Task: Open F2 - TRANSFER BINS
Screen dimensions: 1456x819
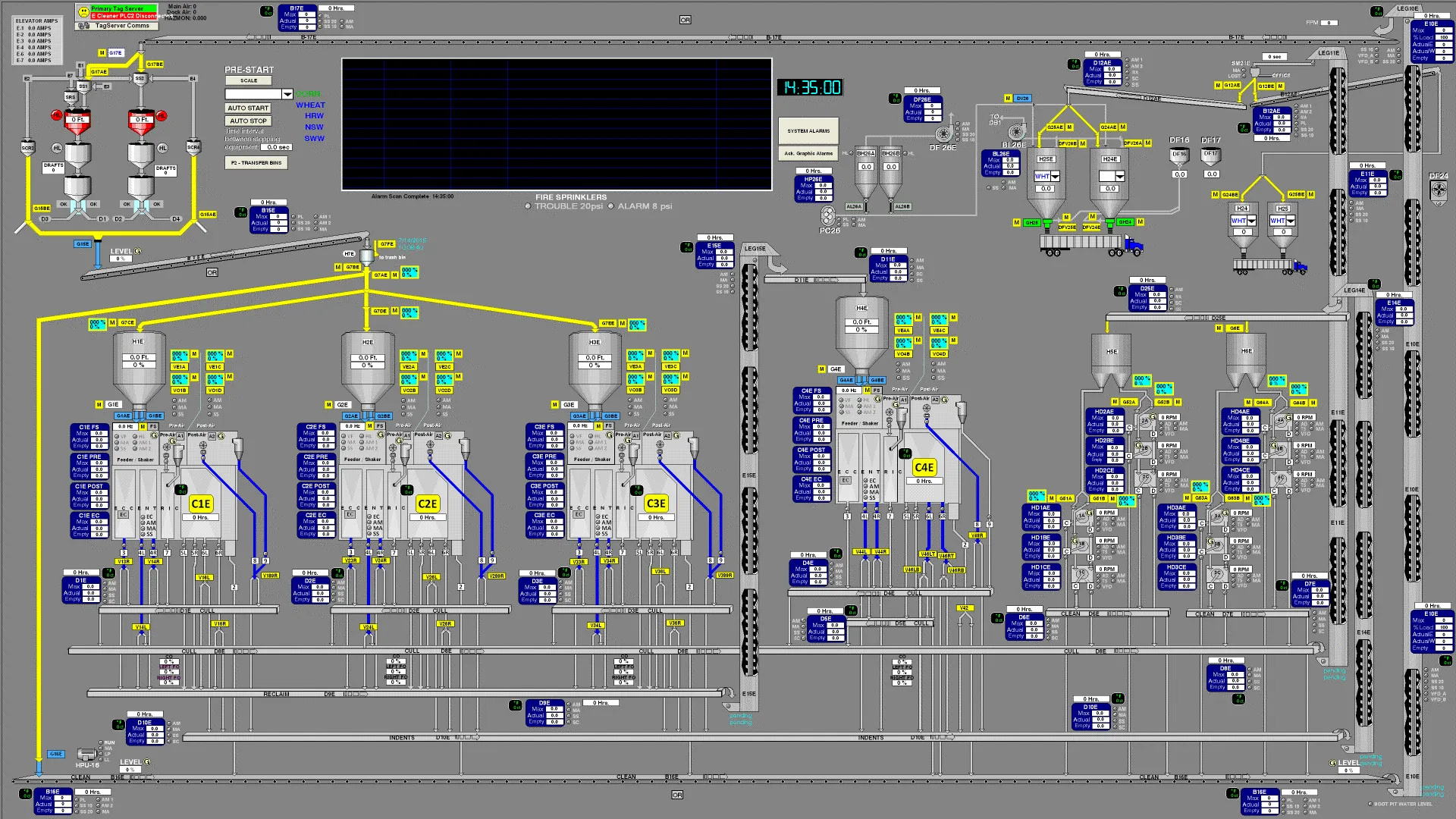Action: (x=256, y=162)
